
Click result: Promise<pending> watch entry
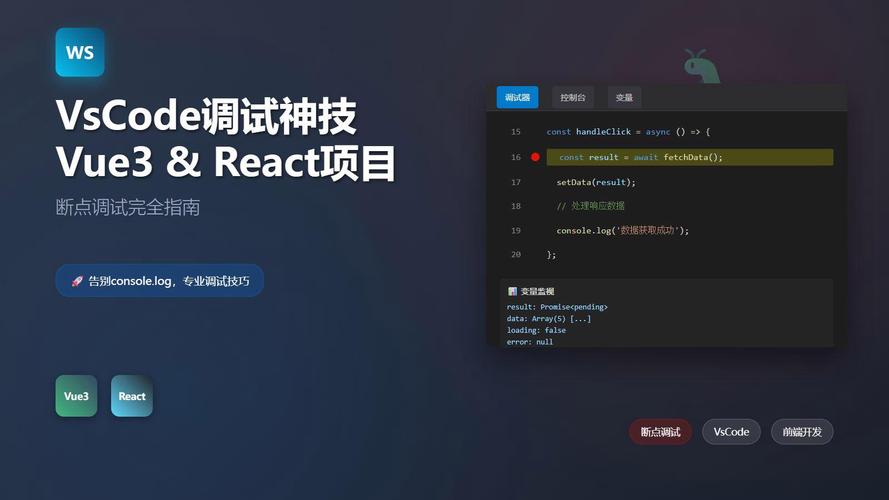tap(557, 307)
